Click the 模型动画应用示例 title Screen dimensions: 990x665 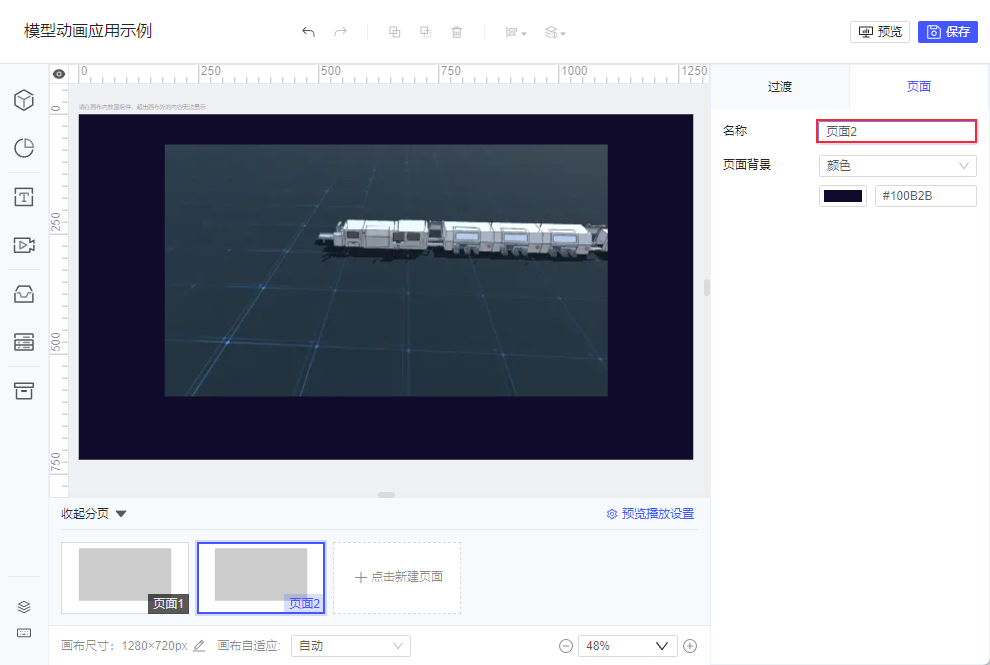88,31
